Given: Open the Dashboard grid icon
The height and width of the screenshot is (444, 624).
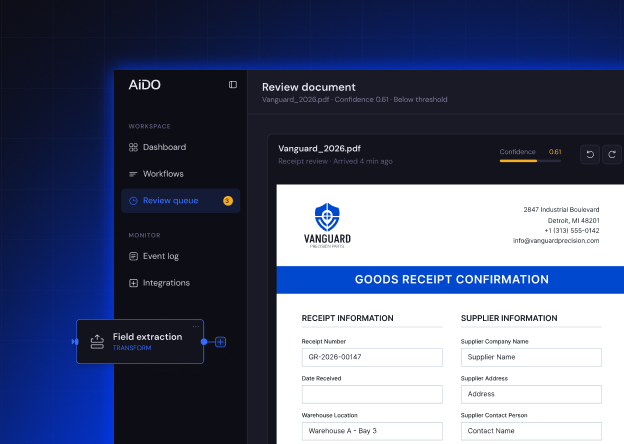Looking at the screenshot, I should pos(133,147).
